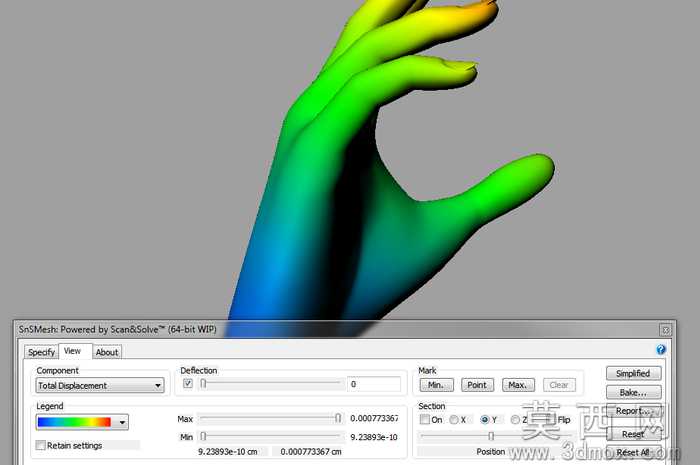
Task: Close the SnSMesh dialog window
Action: pos(666,330)
